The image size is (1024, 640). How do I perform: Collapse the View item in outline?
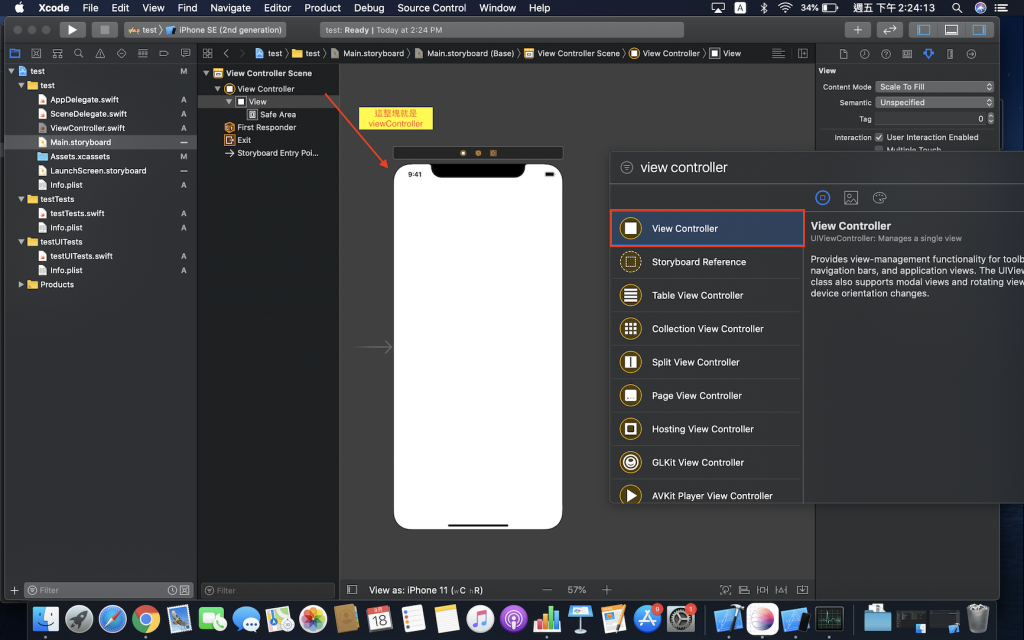pyautogui.click(x=229, y=102)
